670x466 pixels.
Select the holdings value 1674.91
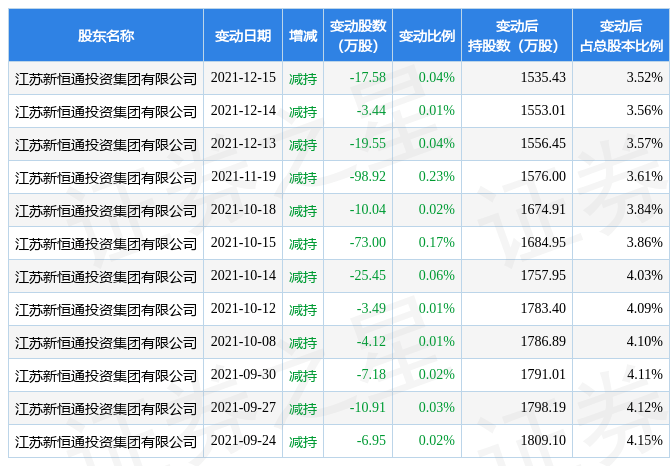click(x=543, y=209)
